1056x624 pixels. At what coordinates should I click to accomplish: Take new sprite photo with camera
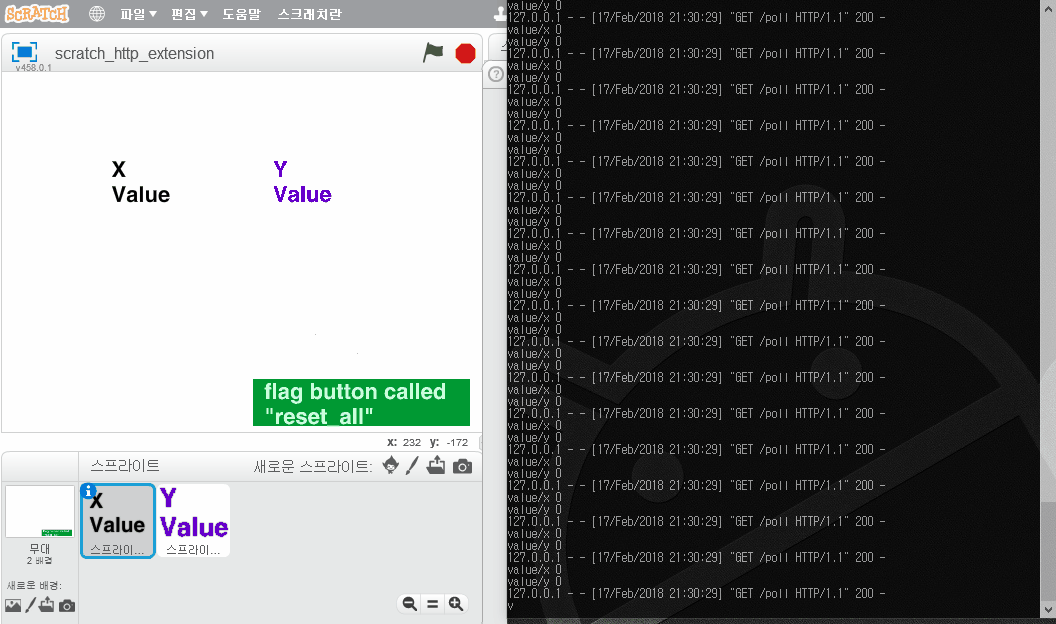click(462, 466)
